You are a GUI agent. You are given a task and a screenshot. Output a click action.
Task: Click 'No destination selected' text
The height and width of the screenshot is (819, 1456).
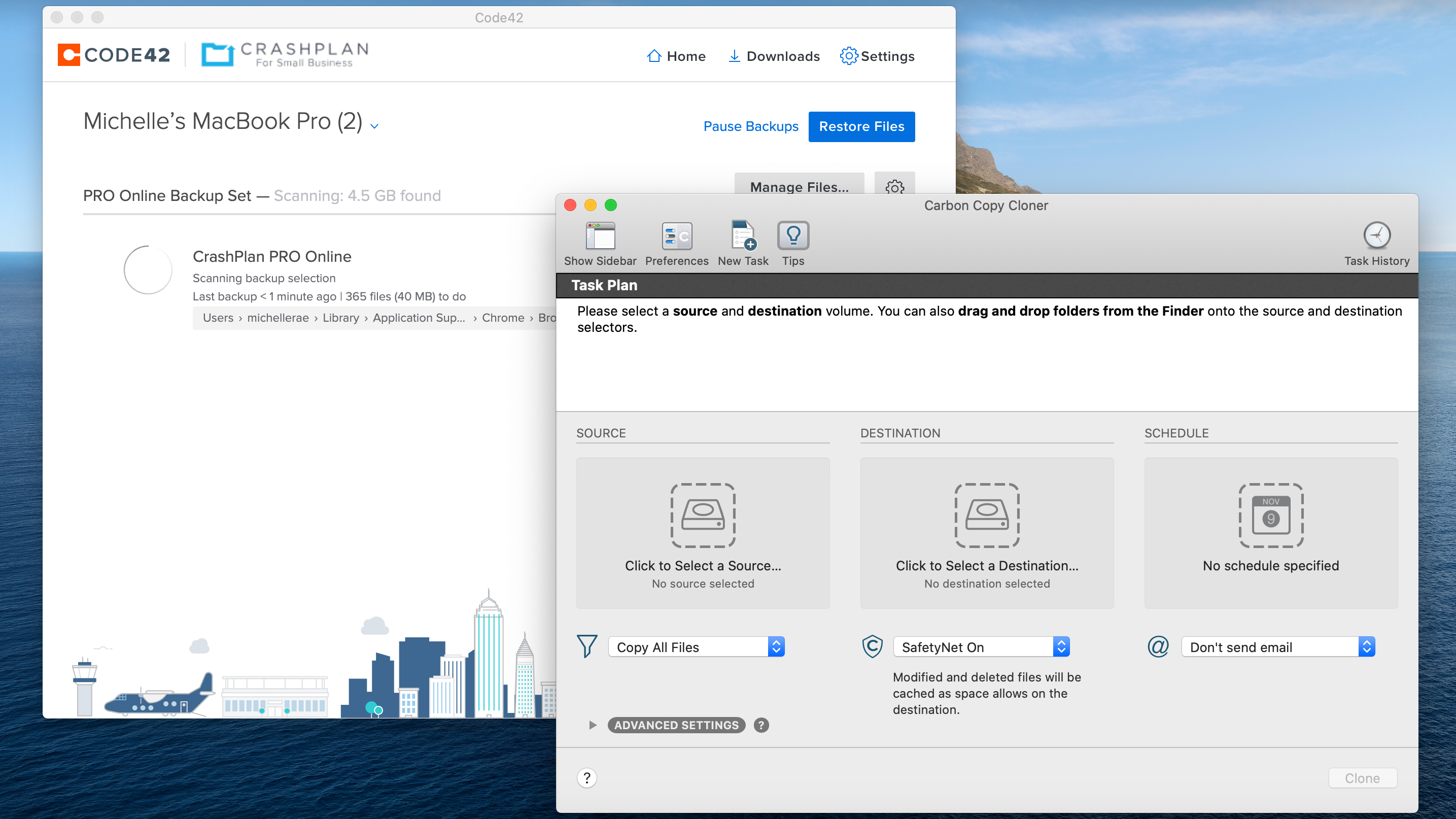click(987, 584)
